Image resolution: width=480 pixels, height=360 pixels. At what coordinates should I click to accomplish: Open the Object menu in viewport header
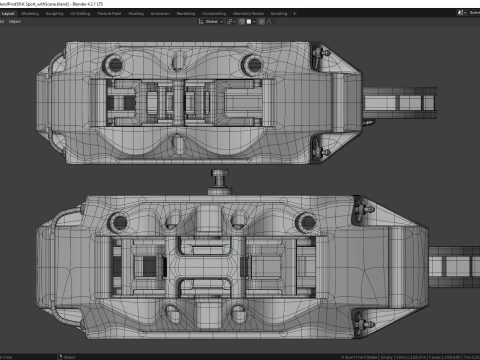coord(15,22)
